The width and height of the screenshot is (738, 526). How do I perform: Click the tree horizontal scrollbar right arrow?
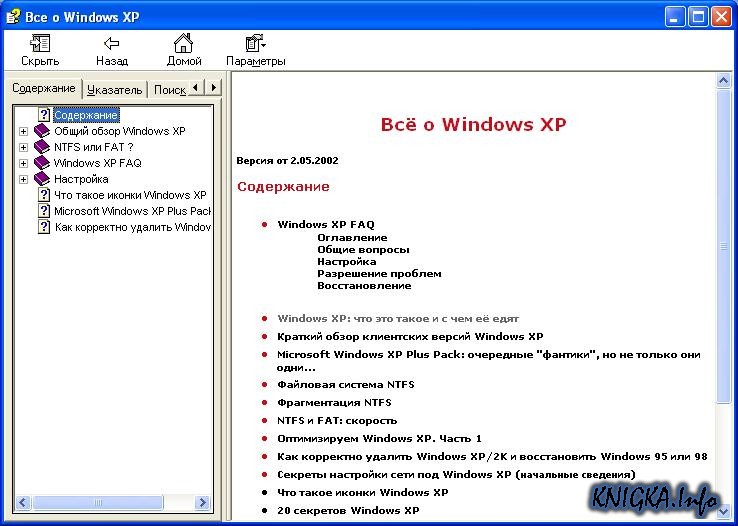pyautogui.click(x=202, y=502)
